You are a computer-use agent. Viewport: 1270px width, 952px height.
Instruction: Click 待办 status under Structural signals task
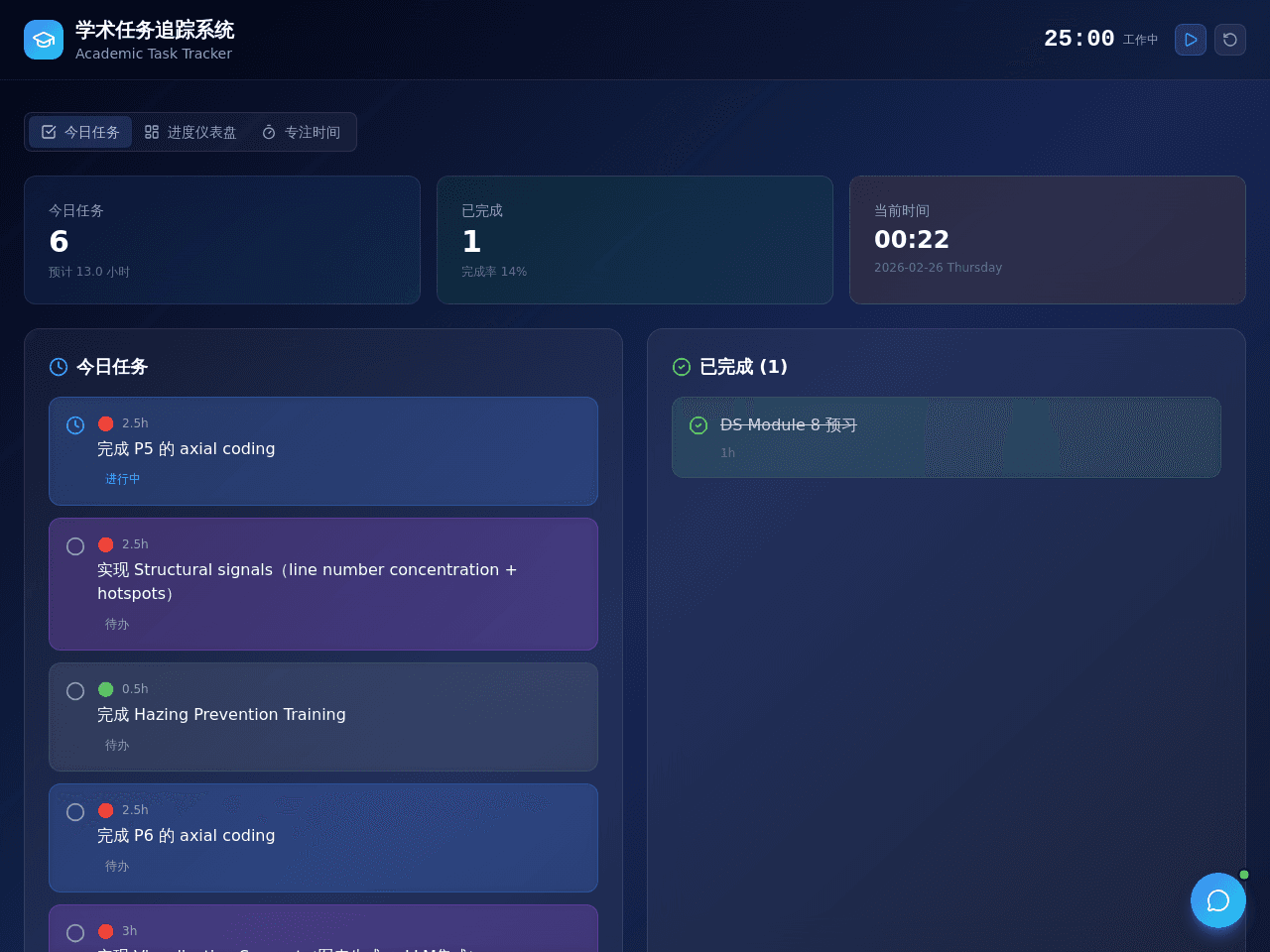[117, 624]
